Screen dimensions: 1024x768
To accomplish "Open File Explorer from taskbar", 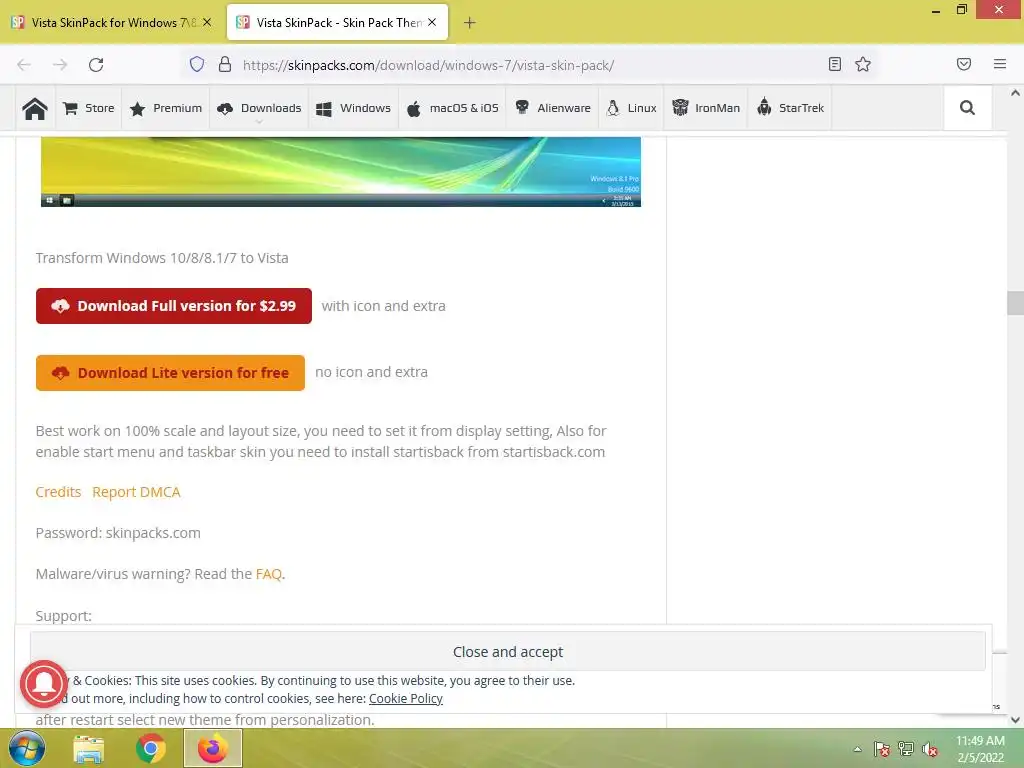I will 89,748.
